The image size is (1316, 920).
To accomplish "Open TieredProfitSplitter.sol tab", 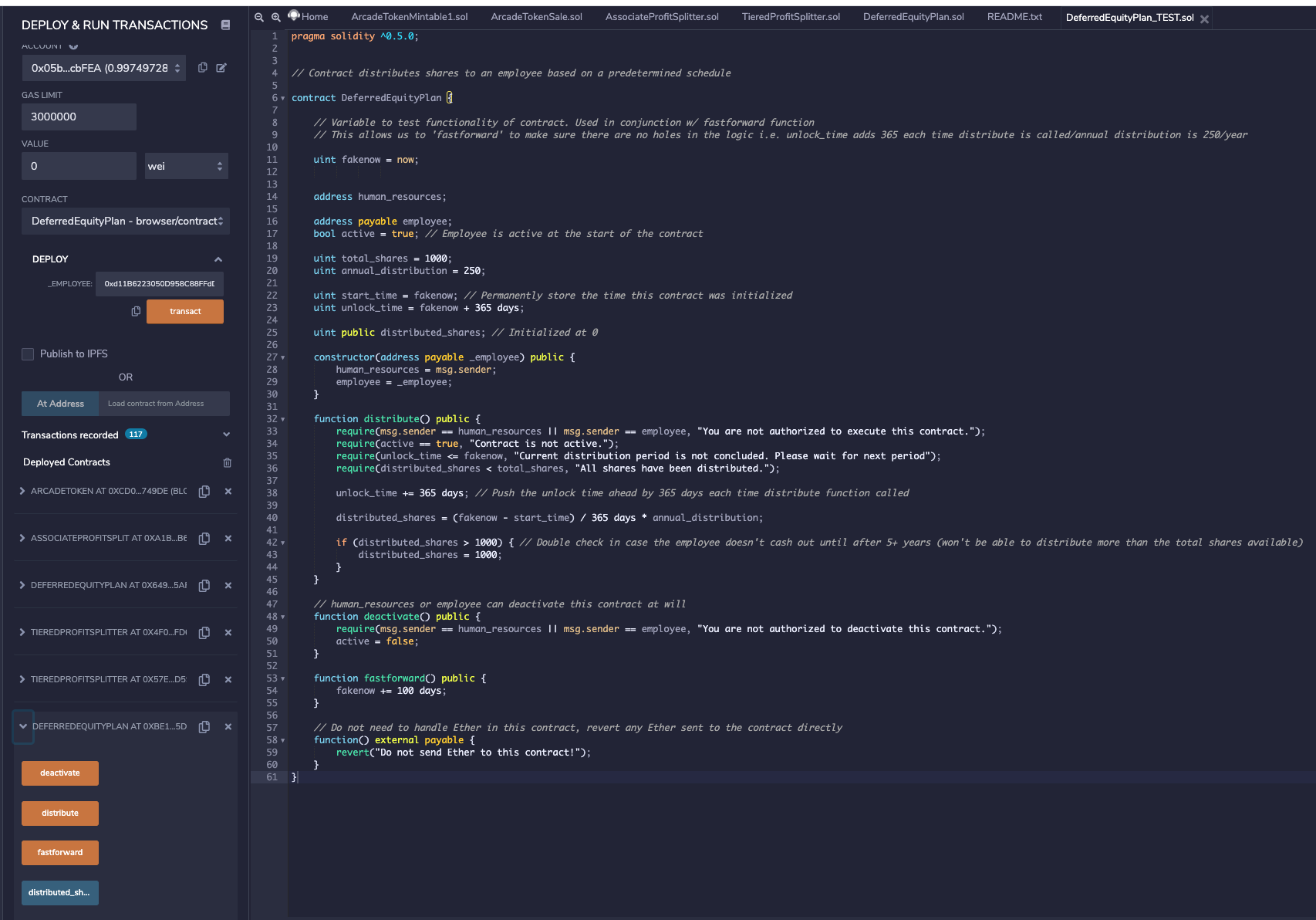I will pyautogui.click(x=791, y=16).
